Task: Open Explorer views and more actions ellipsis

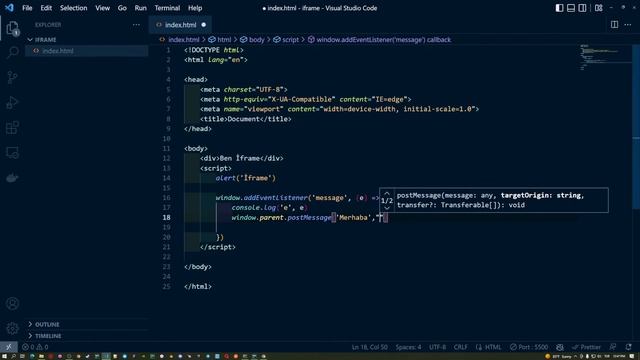Action: point(136,25)
